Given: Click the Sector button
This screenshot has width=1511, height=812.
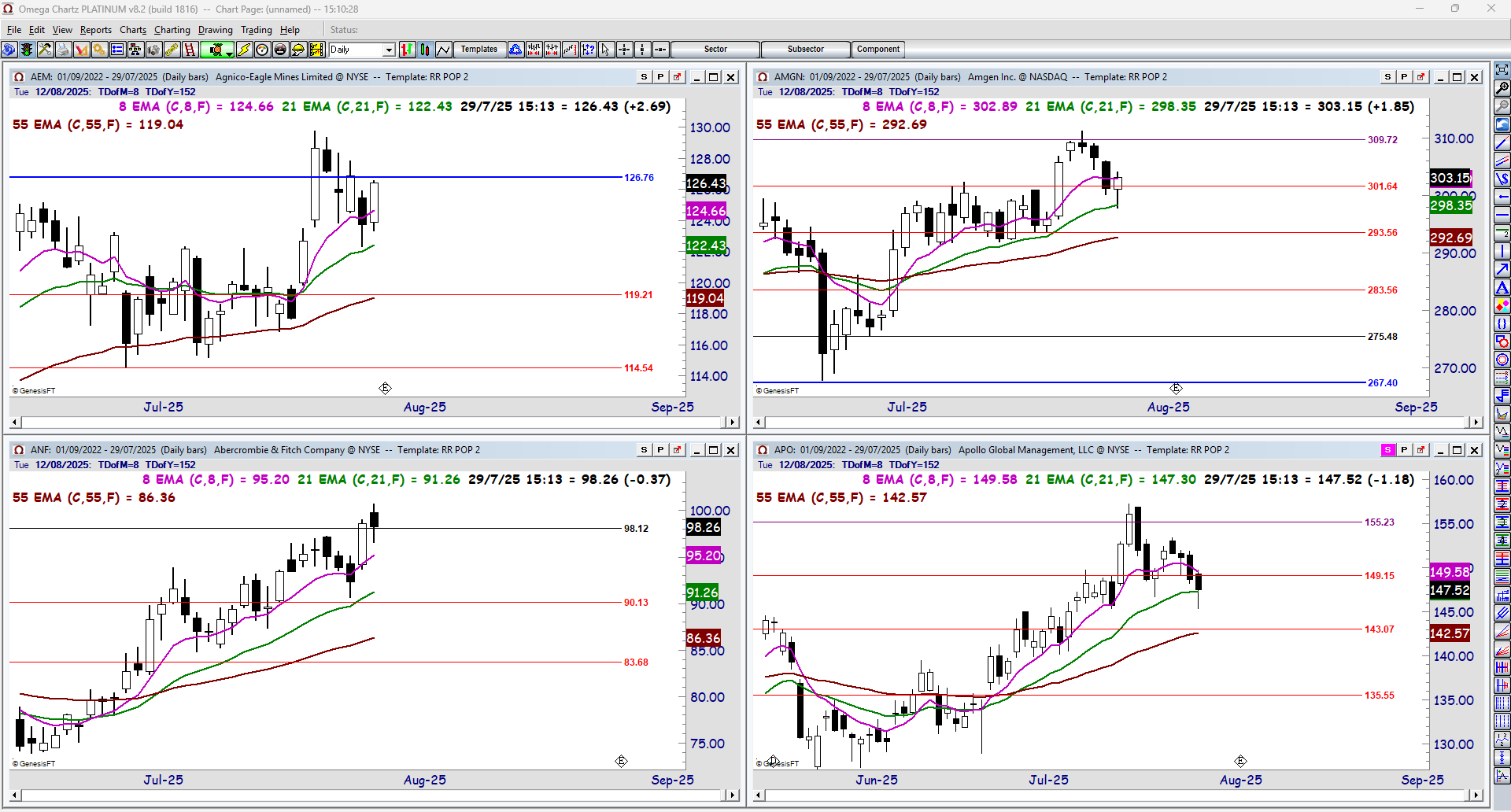Looking at the screenshot, I should 715,50.
